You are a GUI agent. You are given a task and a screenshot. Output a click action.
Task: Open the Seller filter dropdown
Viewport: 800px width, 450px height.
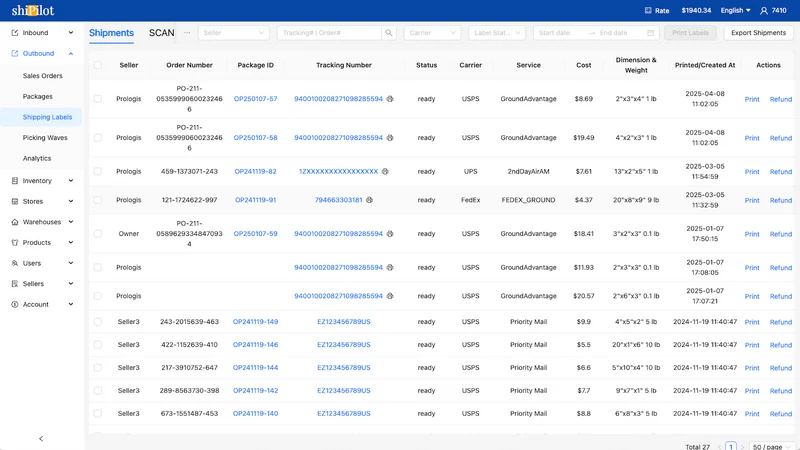point(234,33)
